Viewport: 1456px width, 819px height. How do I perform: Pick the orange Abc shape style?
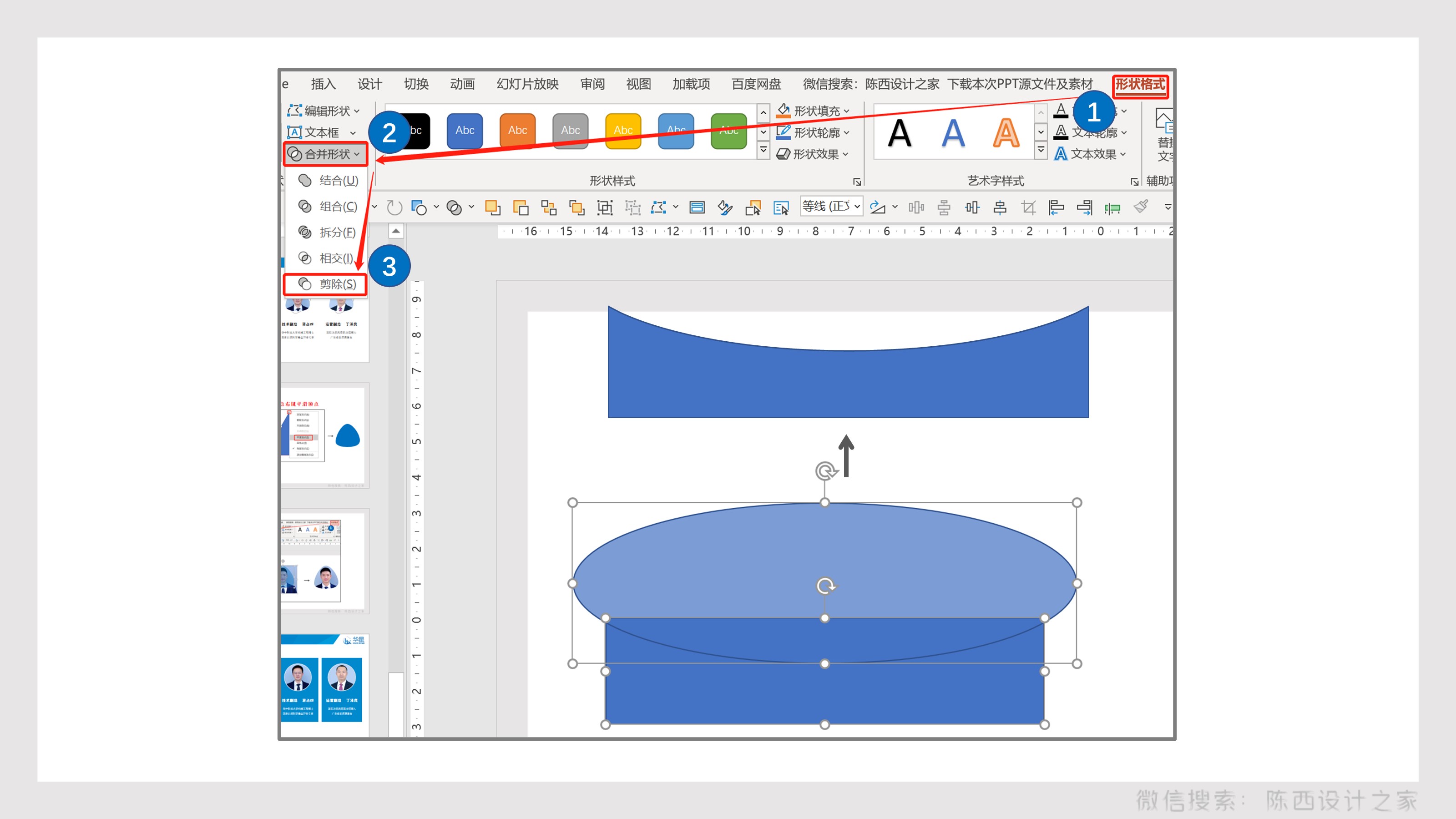coord(517,131)
